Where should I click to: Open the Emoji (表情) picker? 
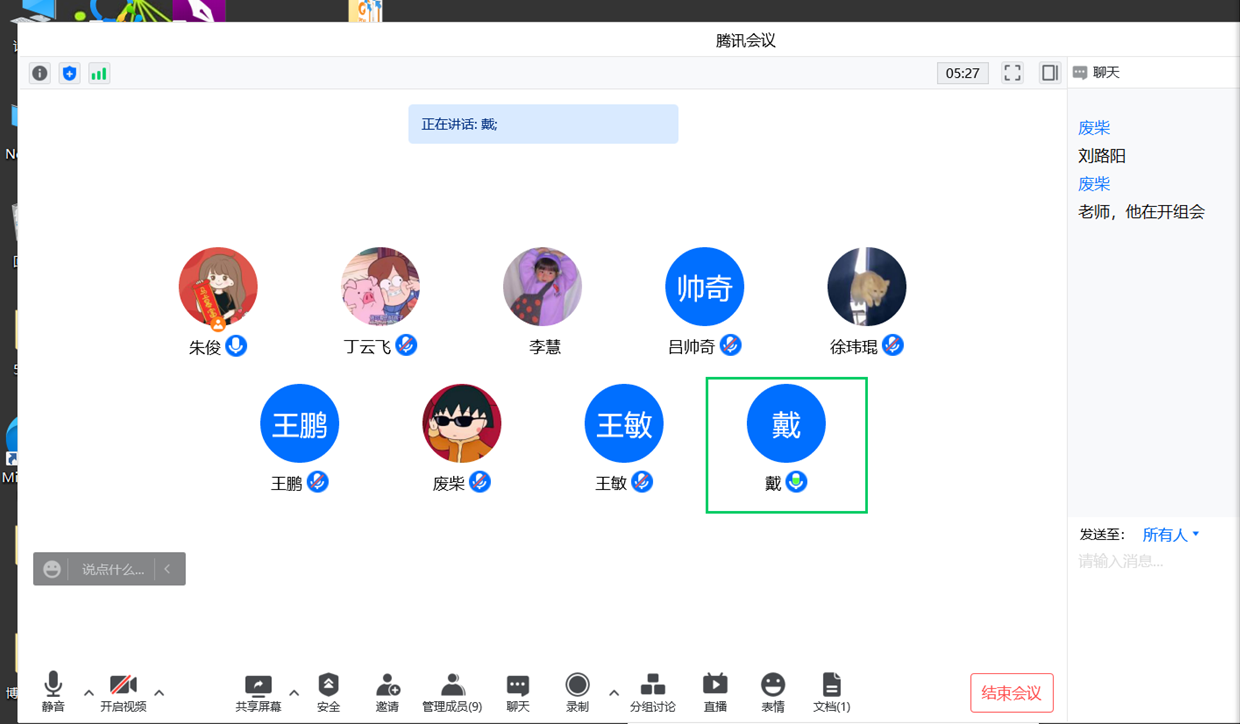pos(773,692)
